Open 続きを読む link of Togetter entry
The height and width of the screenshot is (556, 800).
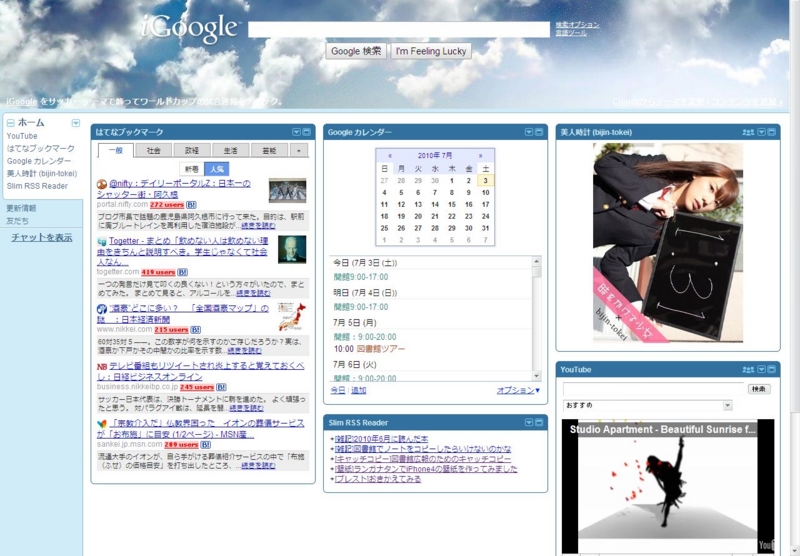[x=254, y=293]
